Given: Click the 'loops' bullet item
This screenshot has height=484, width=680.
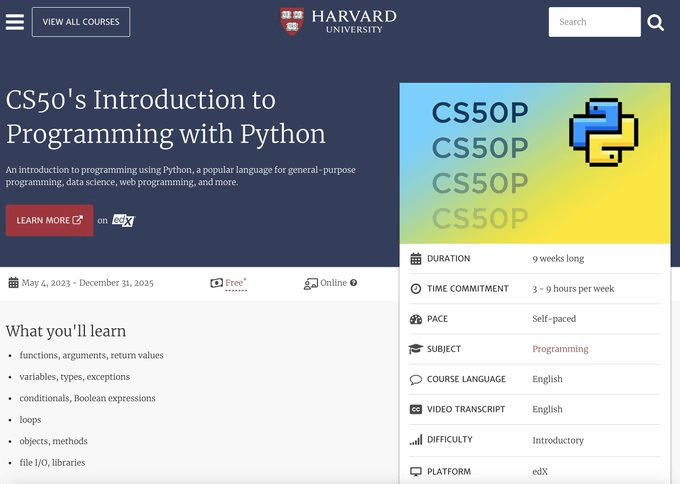Looking at the screenshot, I should (30, 420).
